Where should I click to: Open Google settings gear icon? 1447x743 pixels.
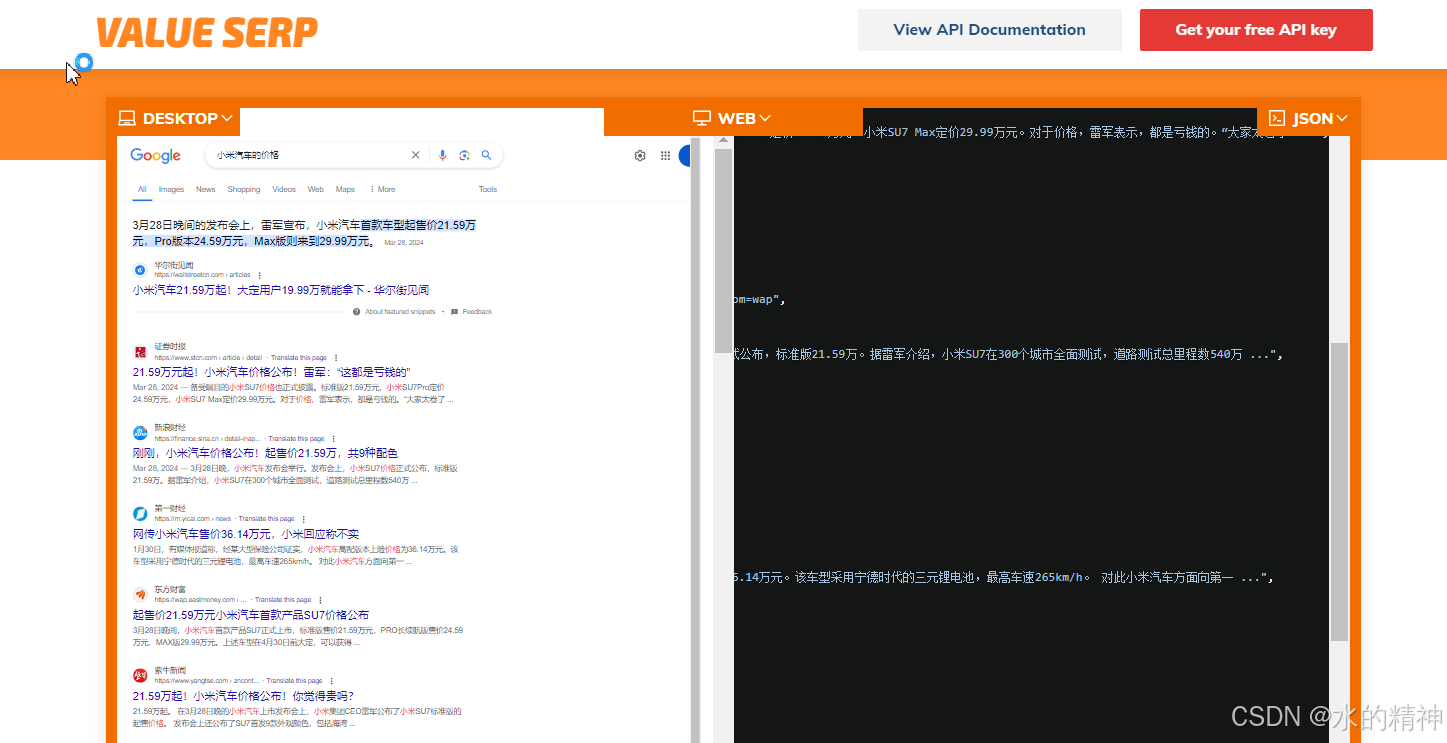pos(640,155)
